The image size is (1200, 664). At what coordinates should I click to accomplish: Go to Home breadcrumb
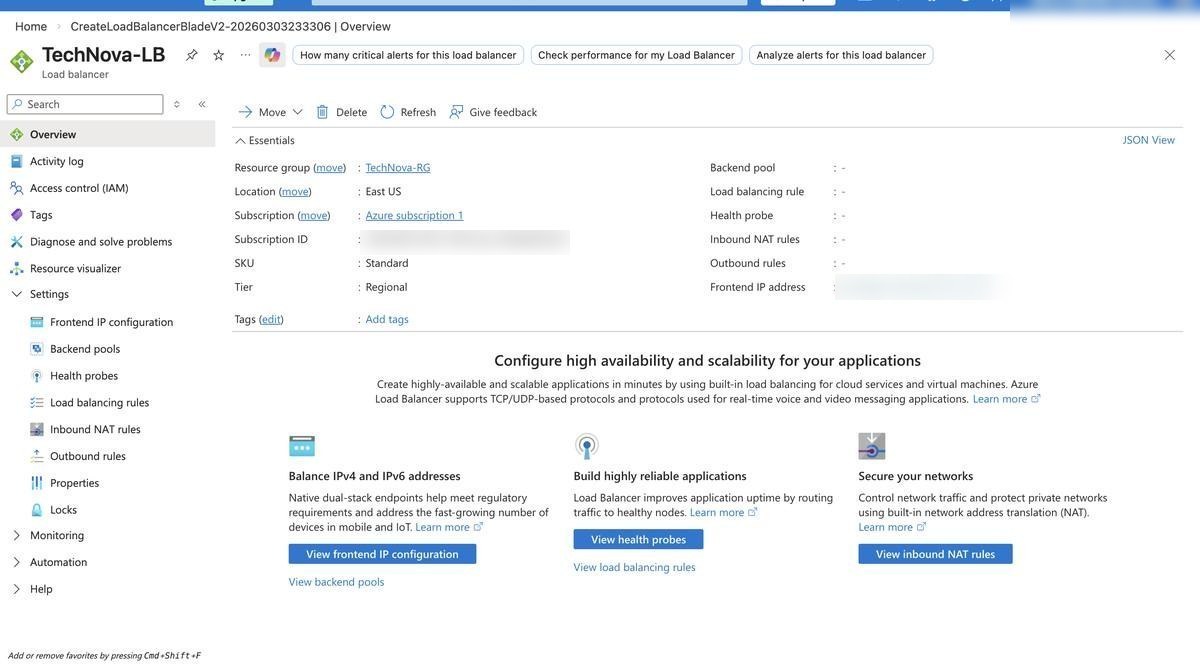[31, 26]
